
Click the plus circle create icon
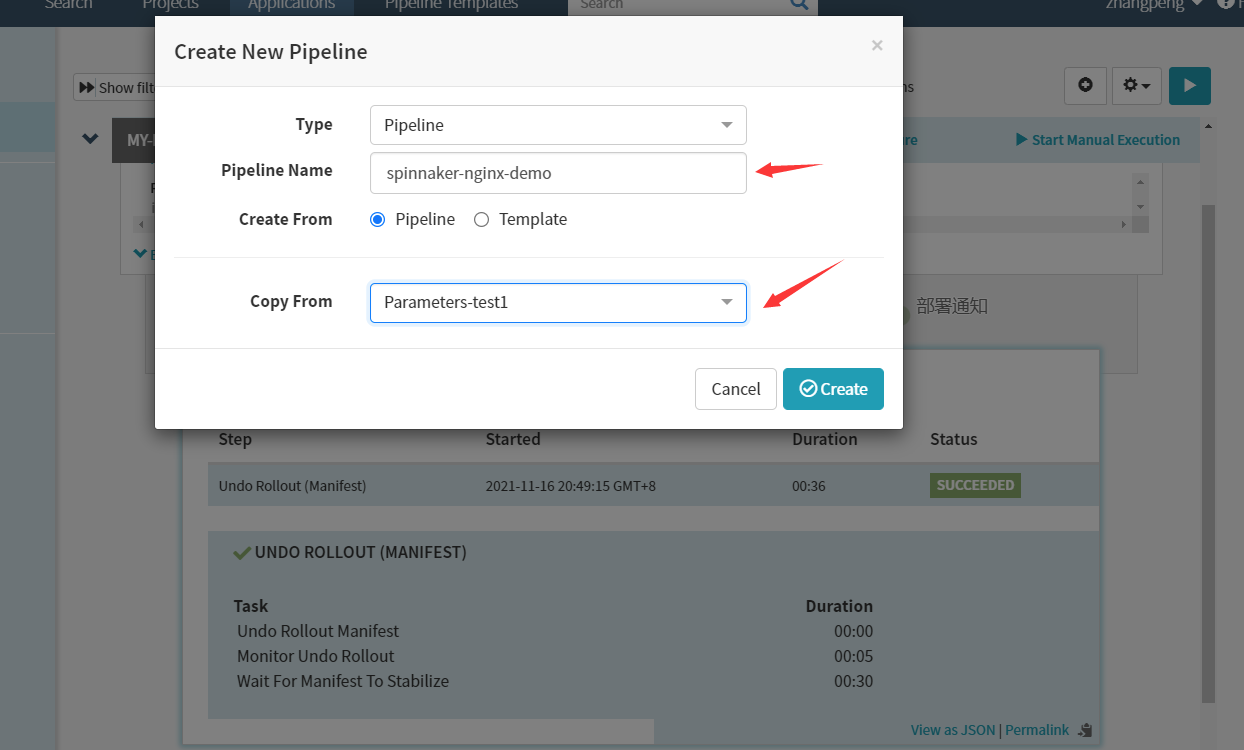tap(1085, 86)
